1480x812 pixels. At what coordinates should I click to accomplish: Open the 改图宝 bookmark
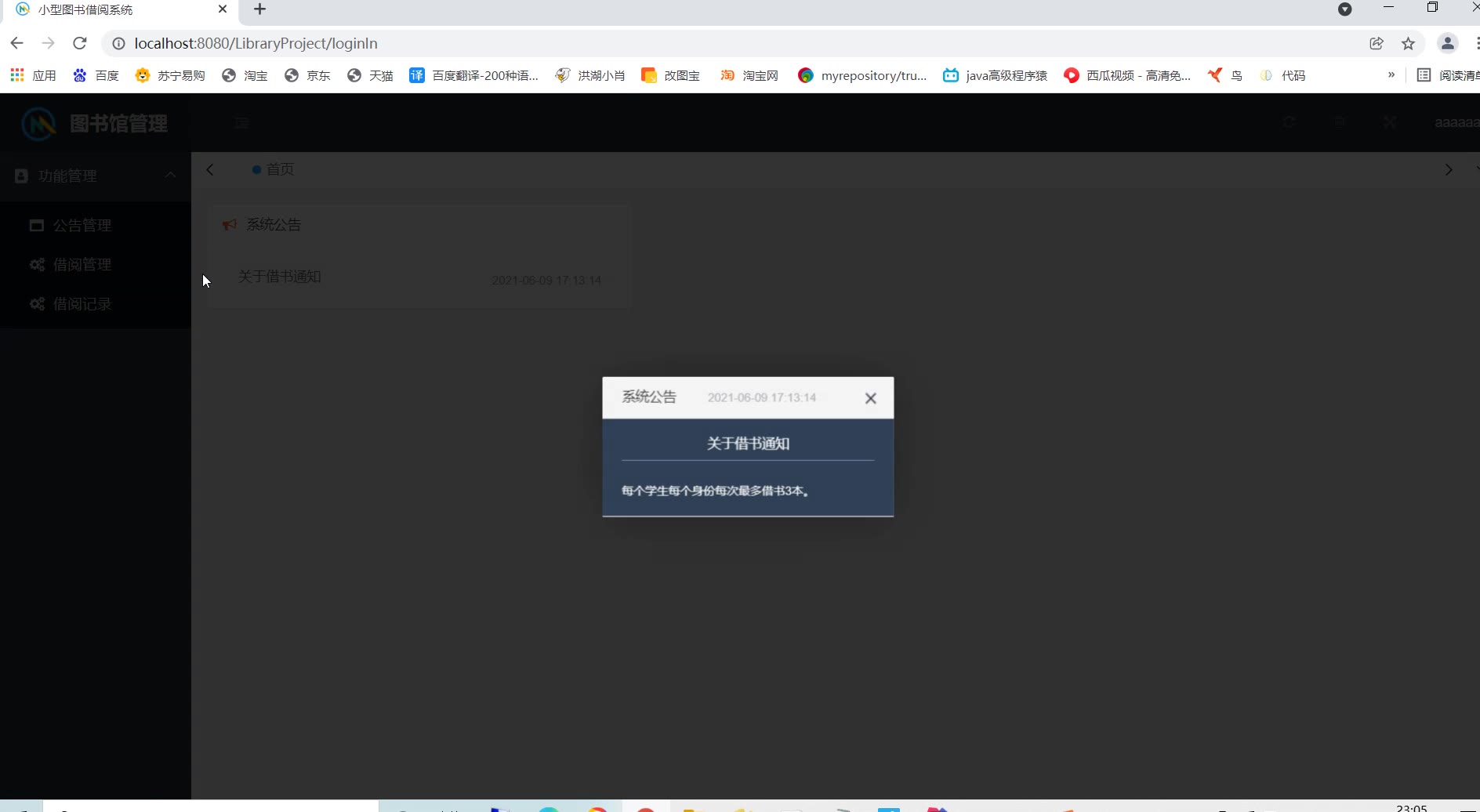(671, 75)
